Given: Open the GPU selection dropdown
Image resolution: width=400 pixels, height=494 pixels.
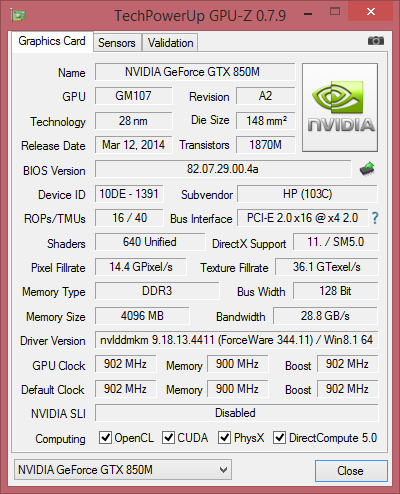Looking at the screenshot, I should tap(123, 470).
